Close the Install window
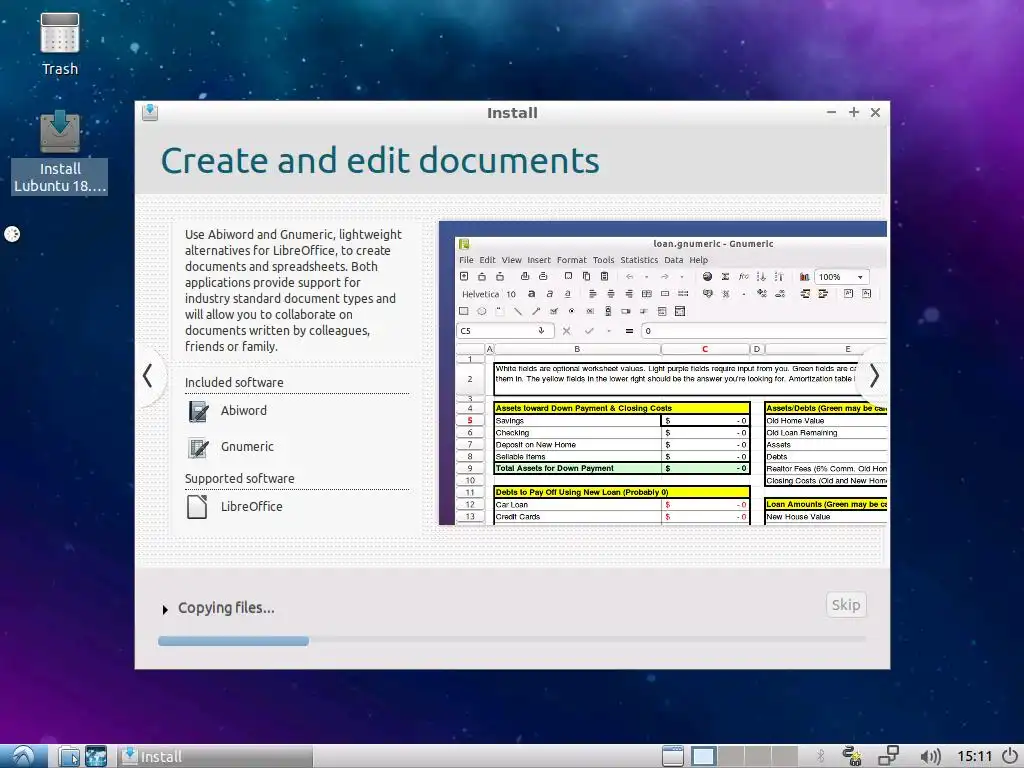 point(876,112)
